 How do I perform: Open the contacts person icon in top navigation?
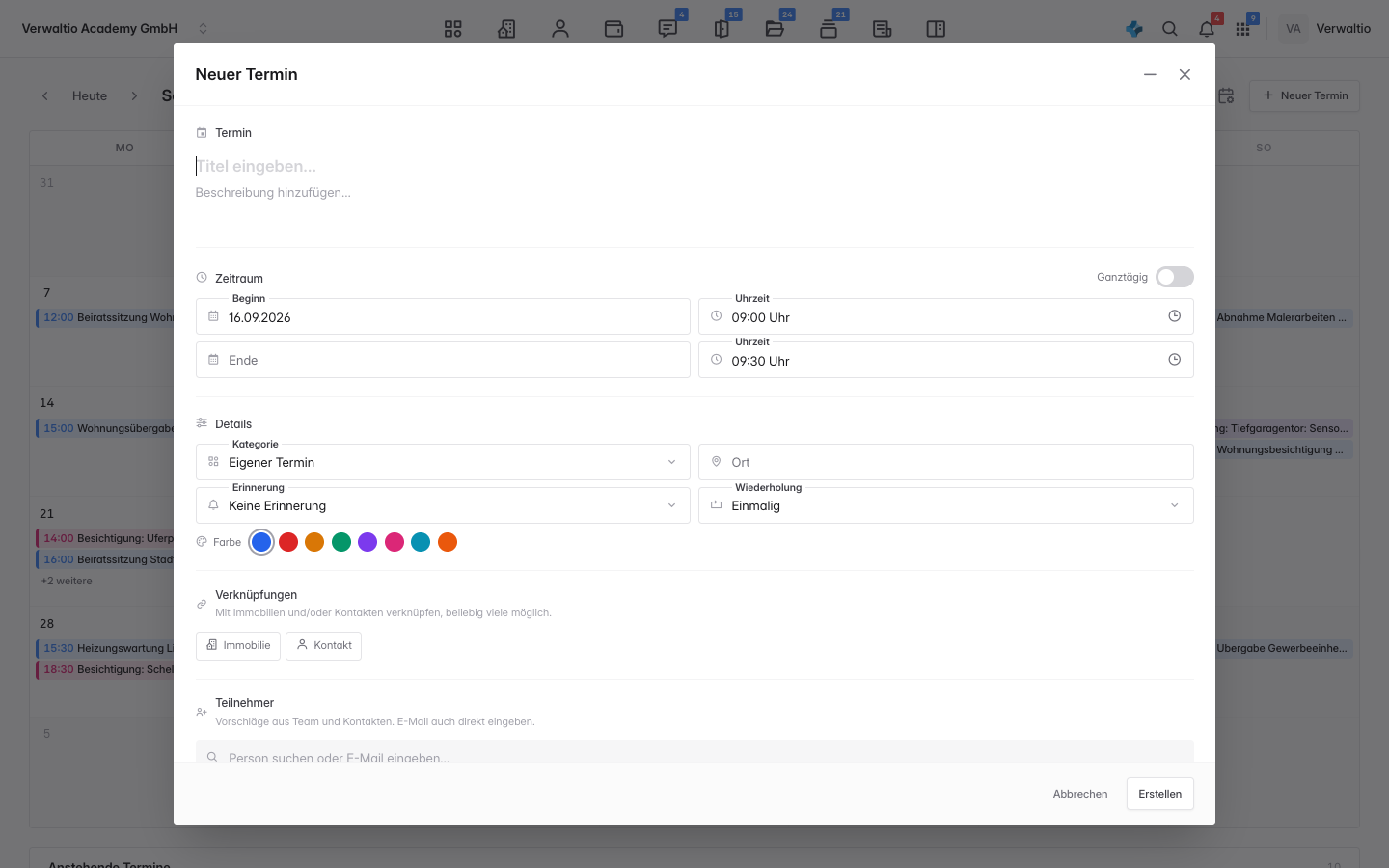click(x=560, y=29)
